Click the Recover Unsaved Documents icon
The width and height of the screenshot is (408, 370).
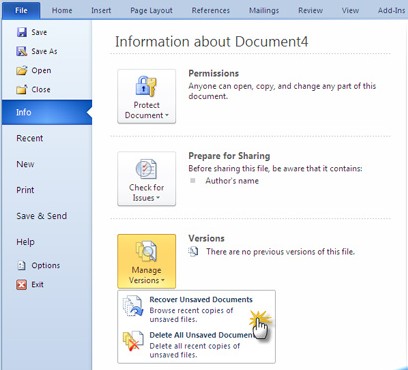[133, 306]
